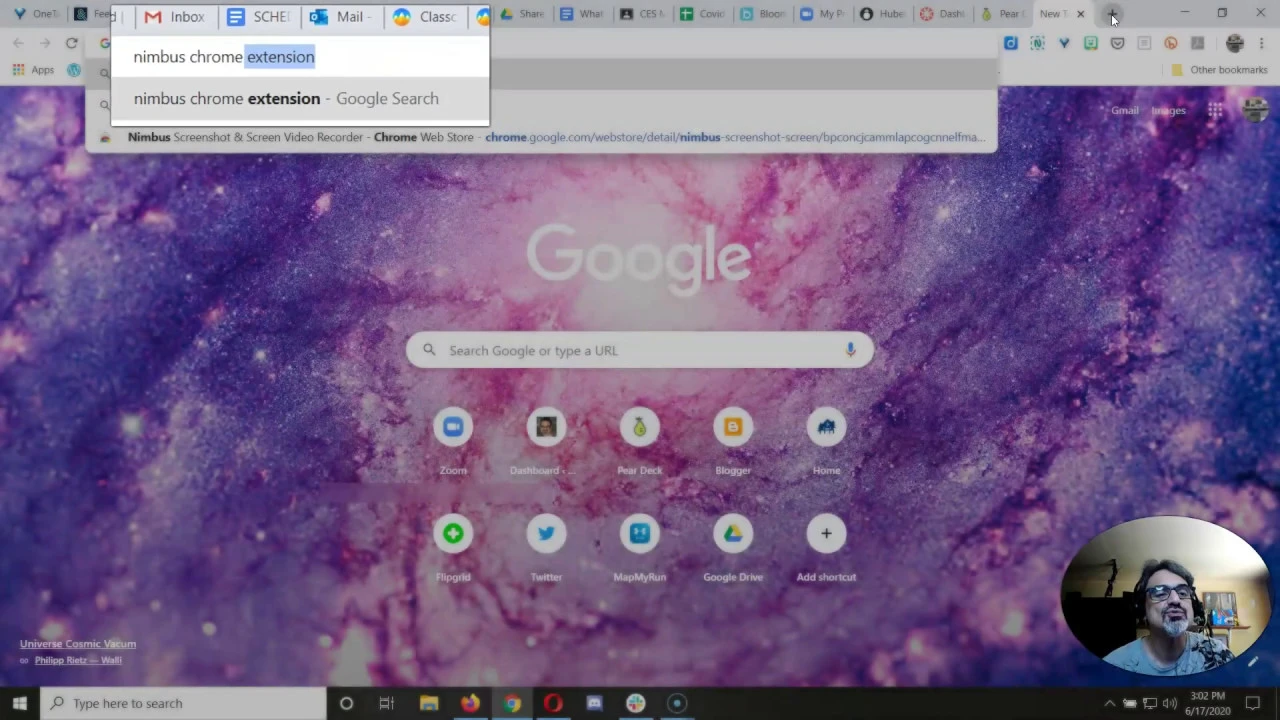The width and height of the screenshot is (1280, 720).
Task: Open the Dashboard shortcut tile
Action: click(x=546, y=441)
